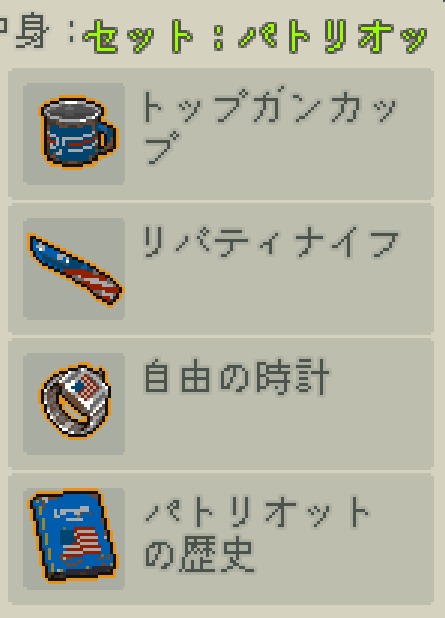
Task: Select the パトリオット item name text
Action: click(258, 512)
